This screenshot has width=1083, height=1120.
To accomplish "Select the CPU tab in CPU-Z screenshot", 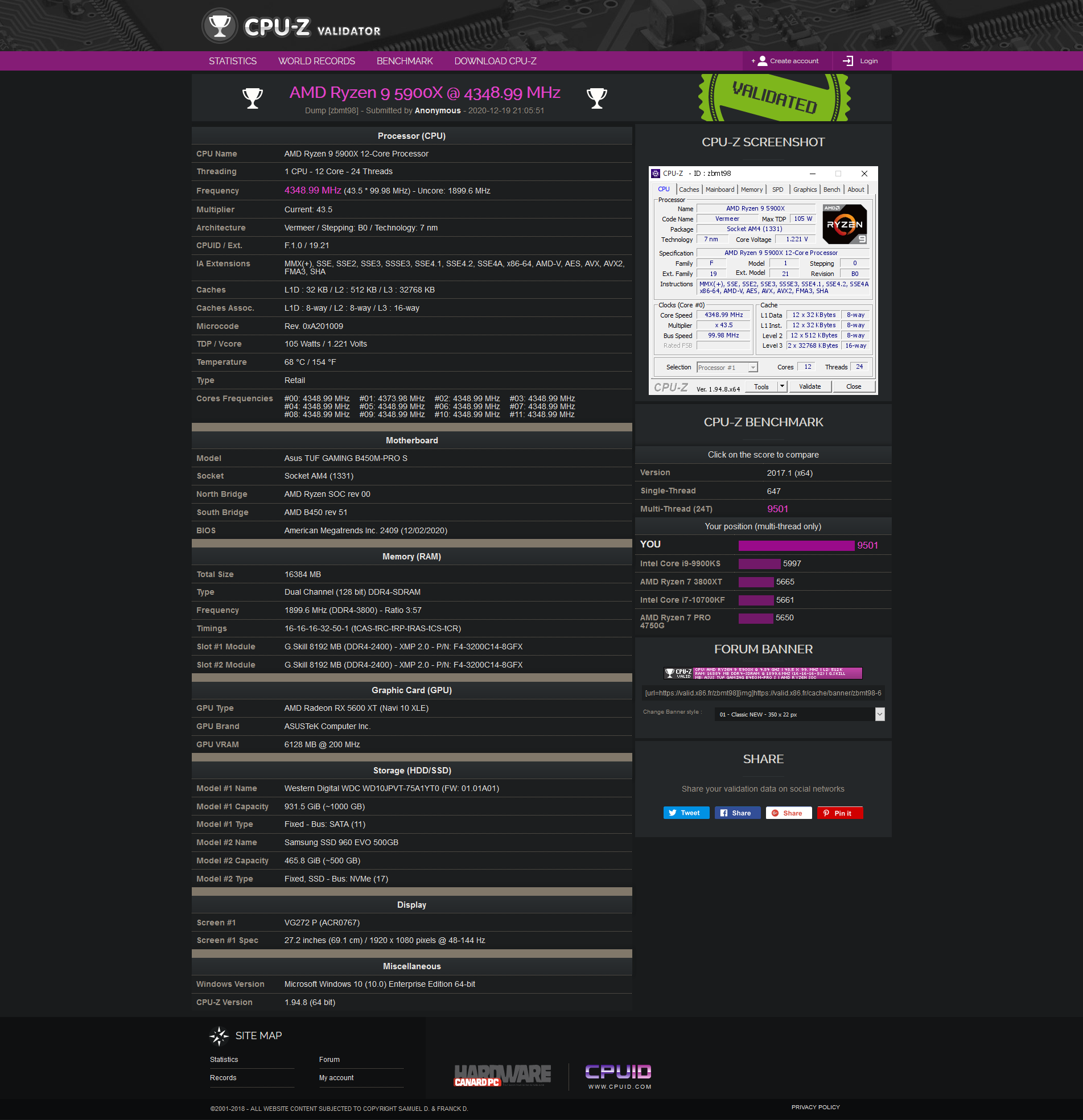I will pos(664,189).
